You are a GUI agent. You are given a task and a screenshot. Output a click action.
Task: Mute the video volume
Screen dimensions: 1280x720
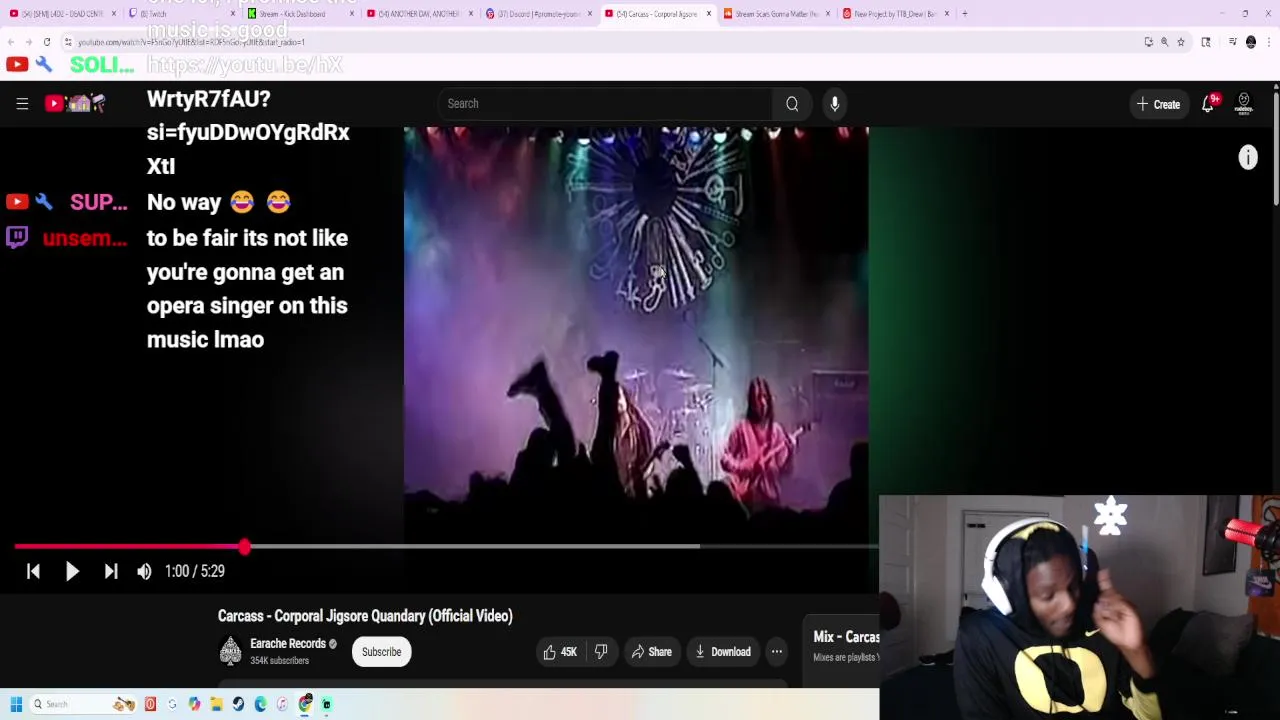coord(144,571)
